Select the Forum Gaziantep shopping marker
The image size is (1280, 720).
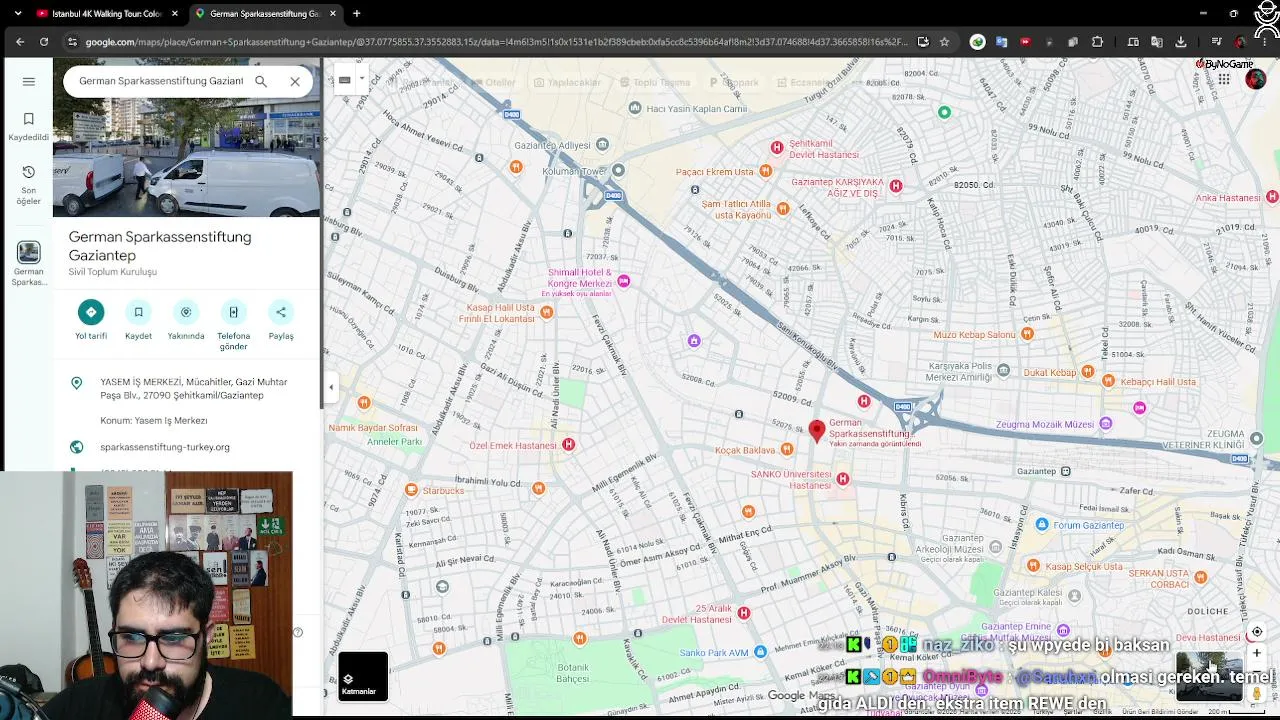[x=1042, y=525]
